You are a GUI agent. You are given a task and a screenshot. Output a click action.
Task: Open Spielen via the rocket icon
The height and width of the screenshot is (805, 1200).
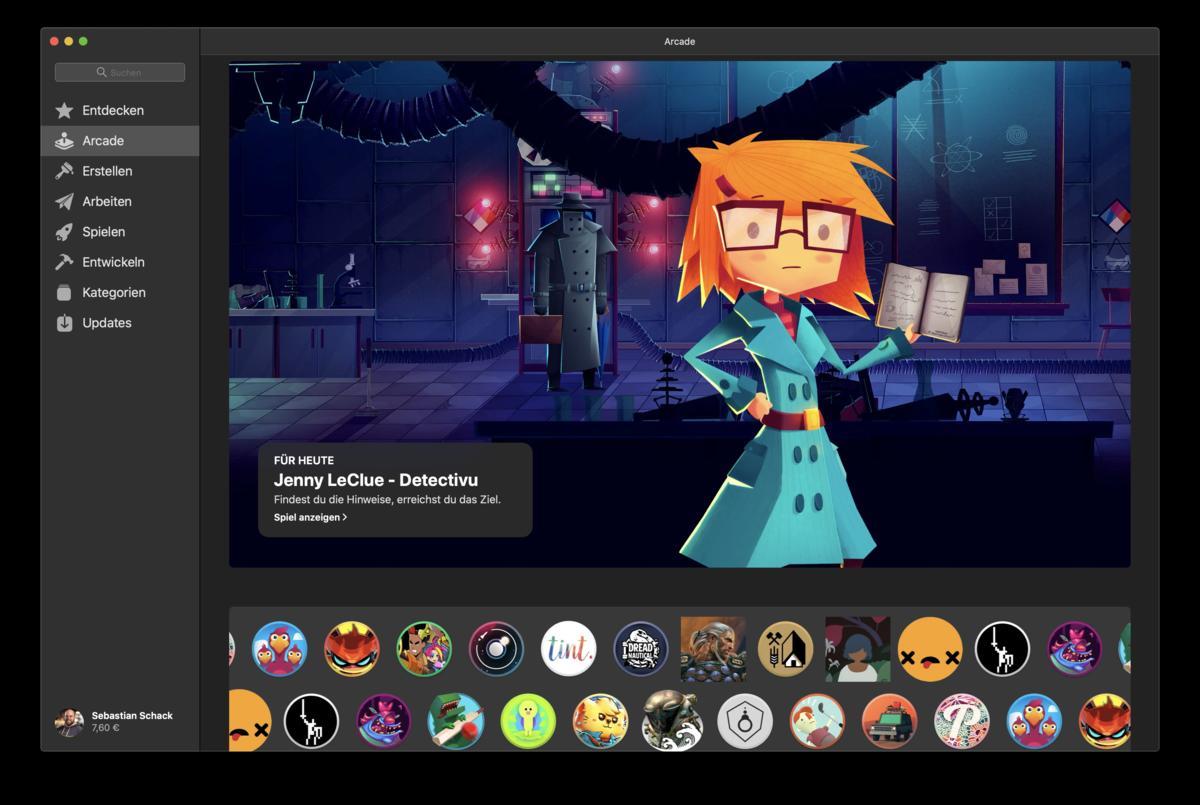pos(64,232)
